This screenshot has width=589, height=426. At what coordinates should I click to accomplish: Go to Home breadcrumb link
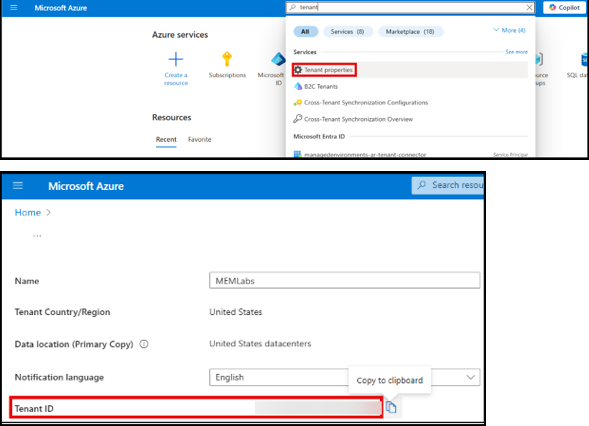click(27, 213)
